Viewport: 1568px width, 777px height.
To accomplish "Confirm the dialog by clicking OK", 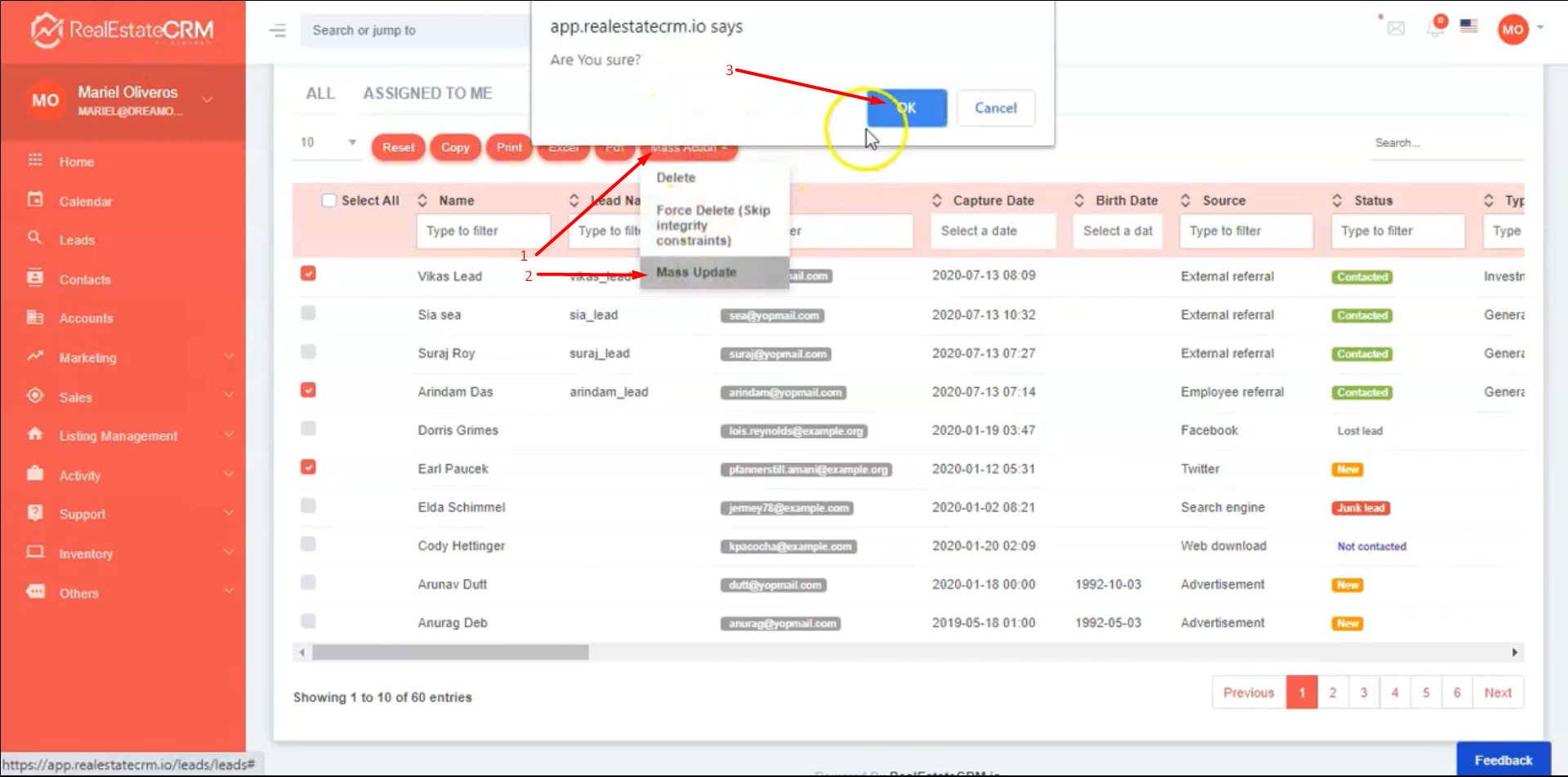I will [906, 108].
